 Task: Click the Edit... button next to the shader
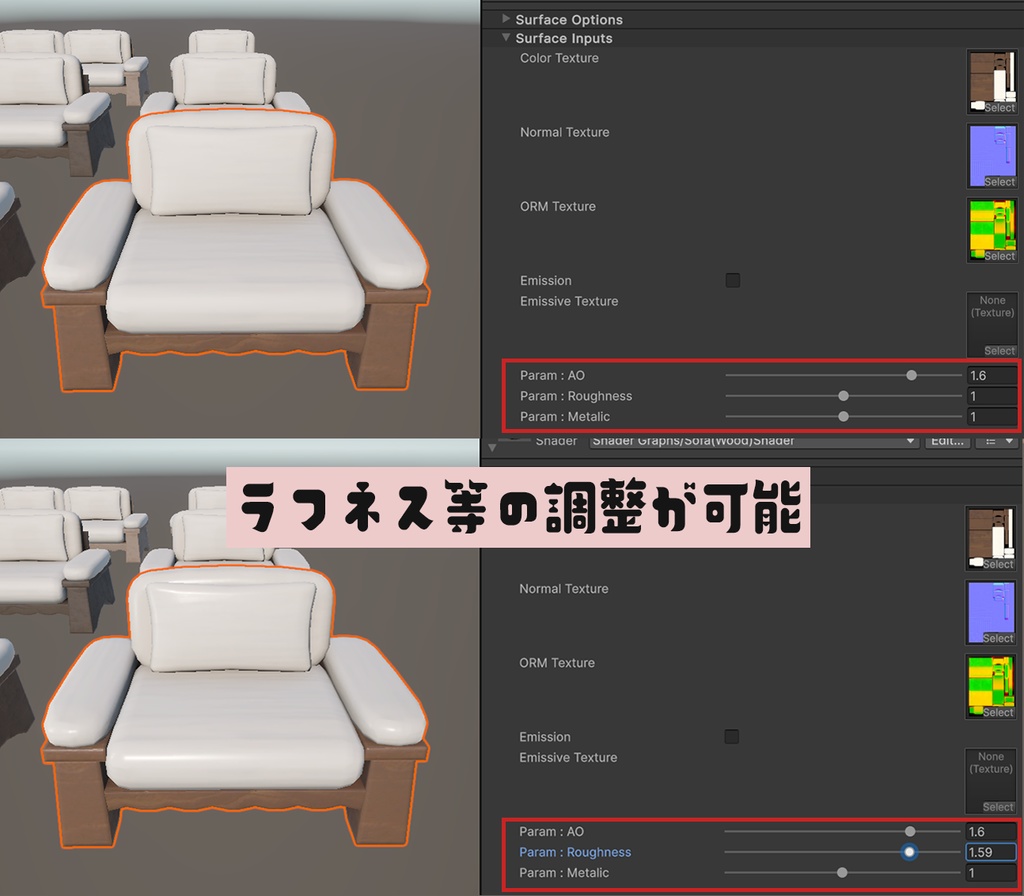click(946, 441)
